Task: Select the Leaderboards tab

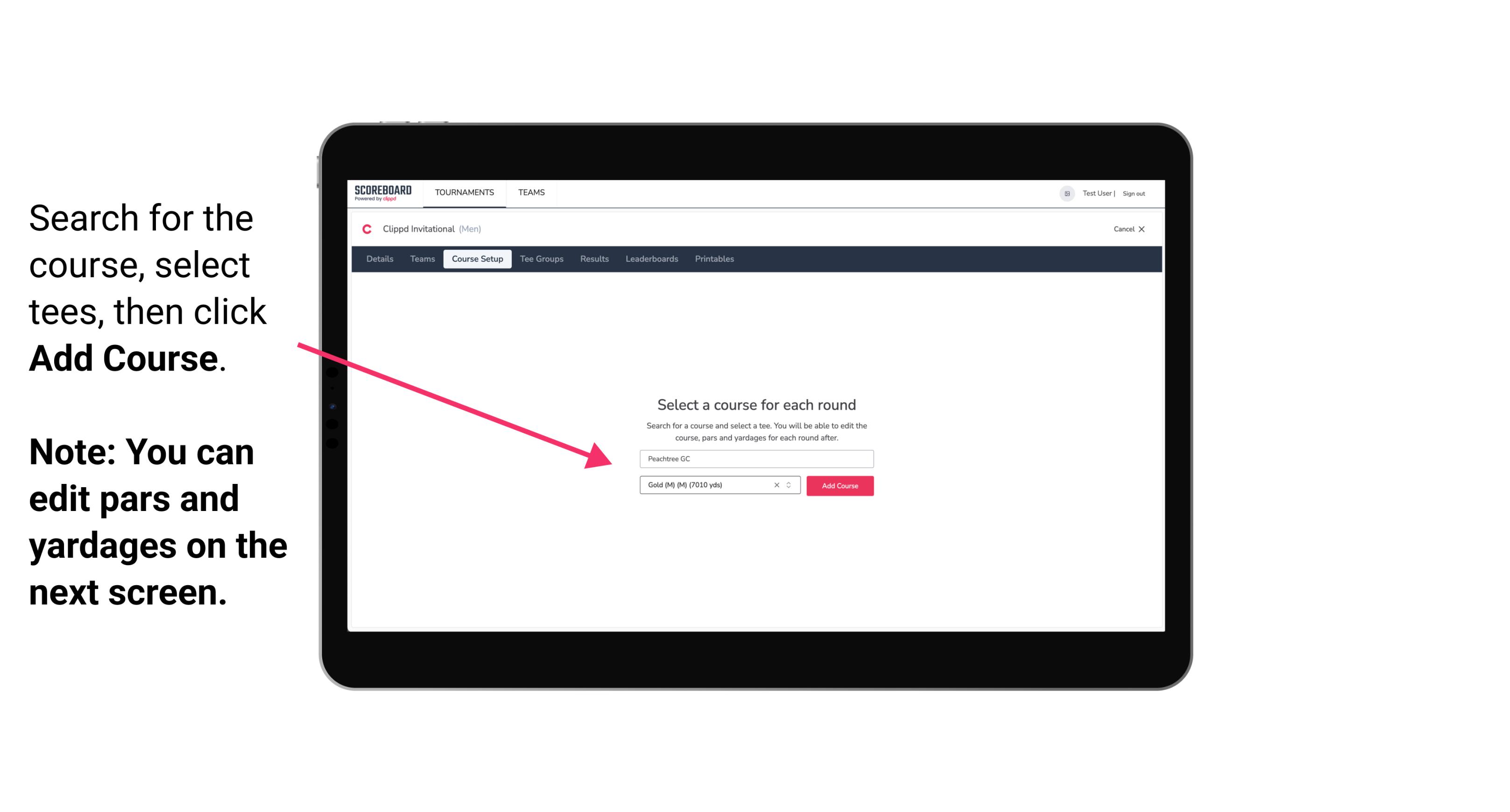Action: click(x=651, y=259)
